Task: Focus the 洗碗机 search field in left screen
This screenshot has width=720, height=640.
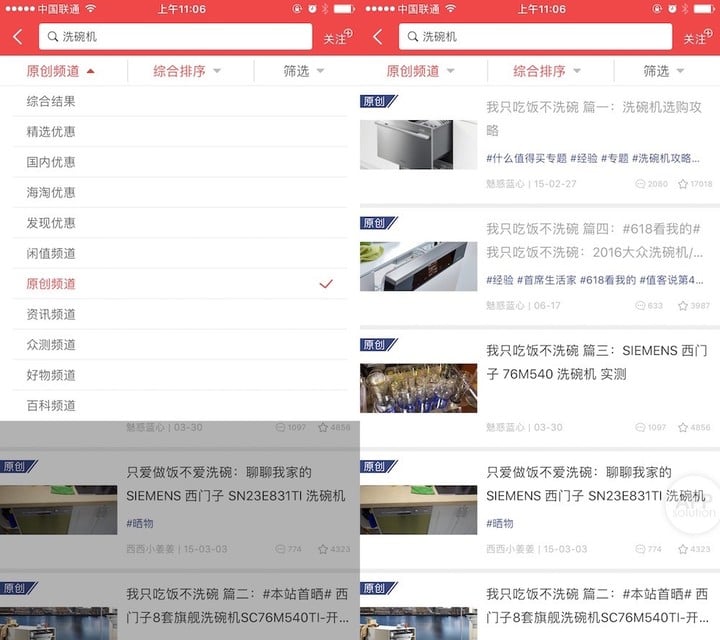Action: (x=175, y=37)
